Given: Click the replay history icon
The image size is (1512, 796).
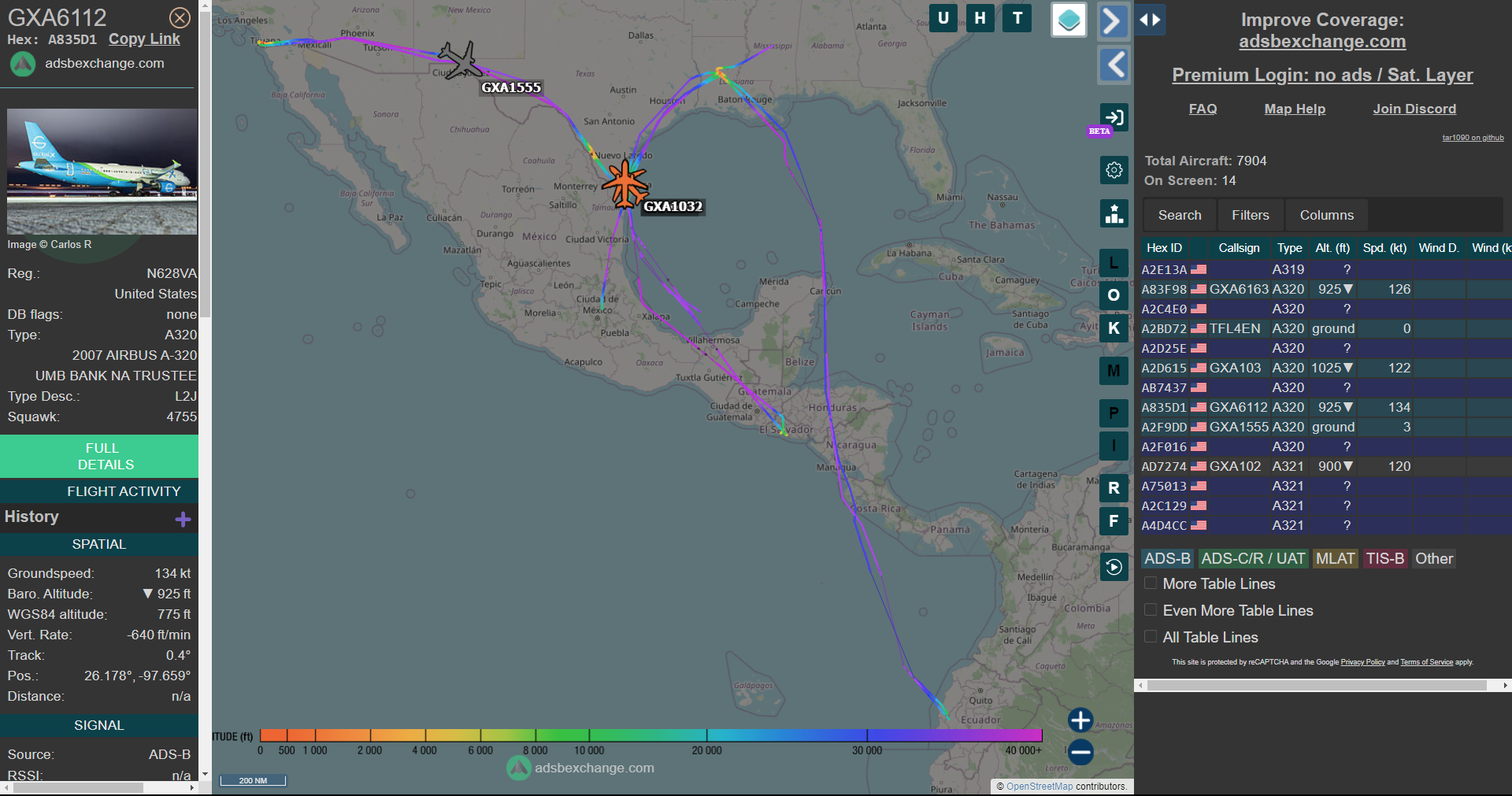Looking at the screenshot, I should coord(1114,567).
